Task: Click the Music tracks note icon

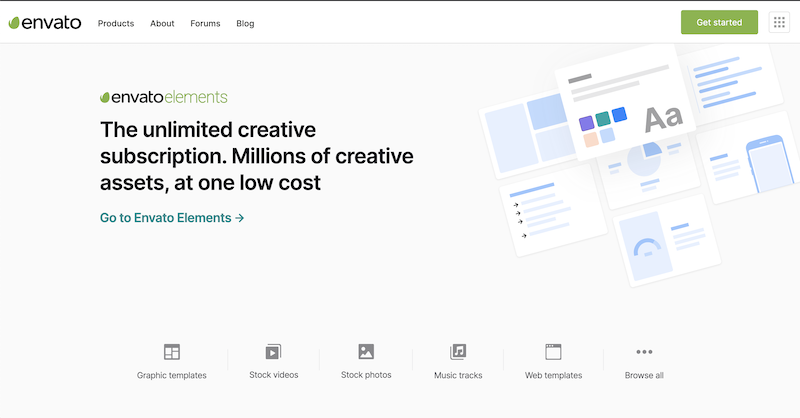Action: [x=458, y=351]
